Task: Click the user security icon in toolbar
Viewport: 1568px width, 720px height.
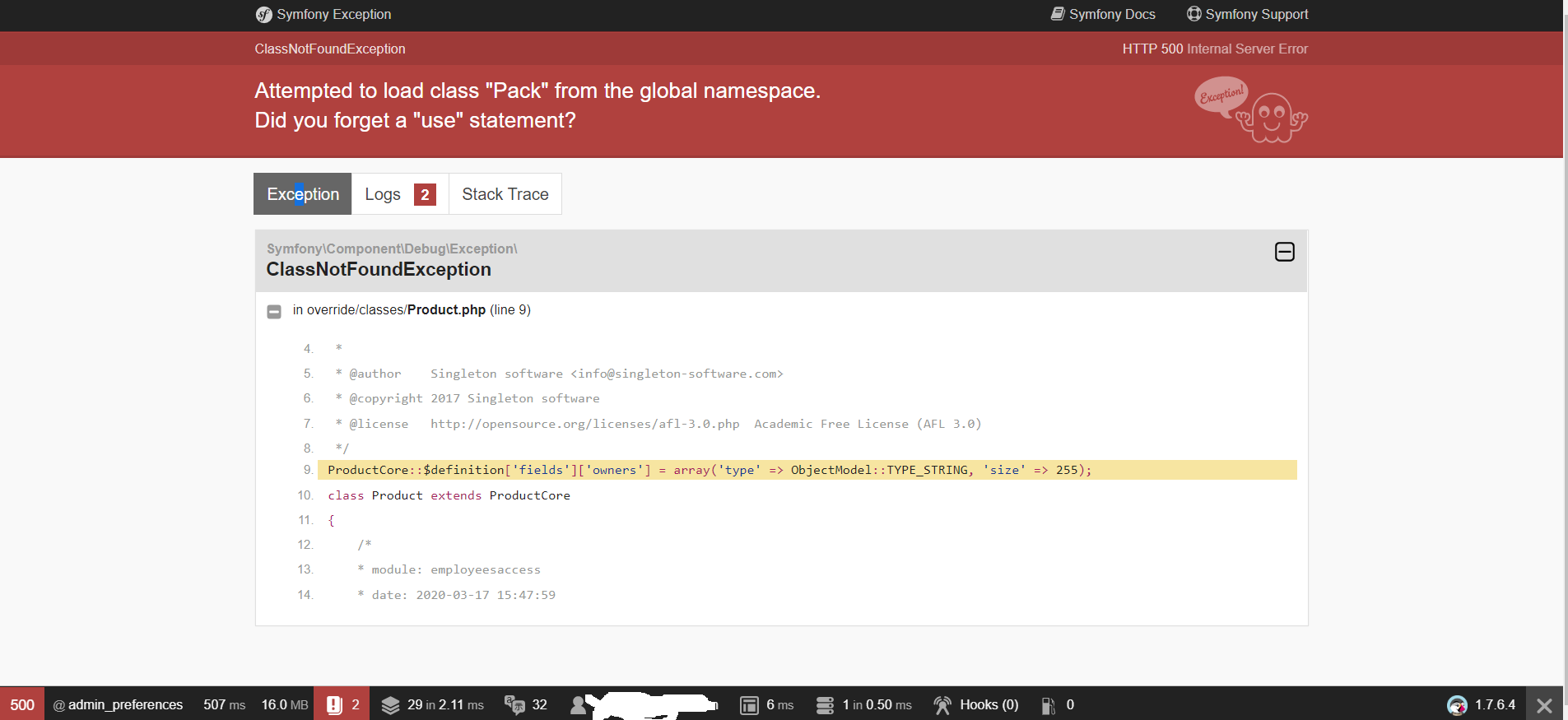Action: pos(579,705)
